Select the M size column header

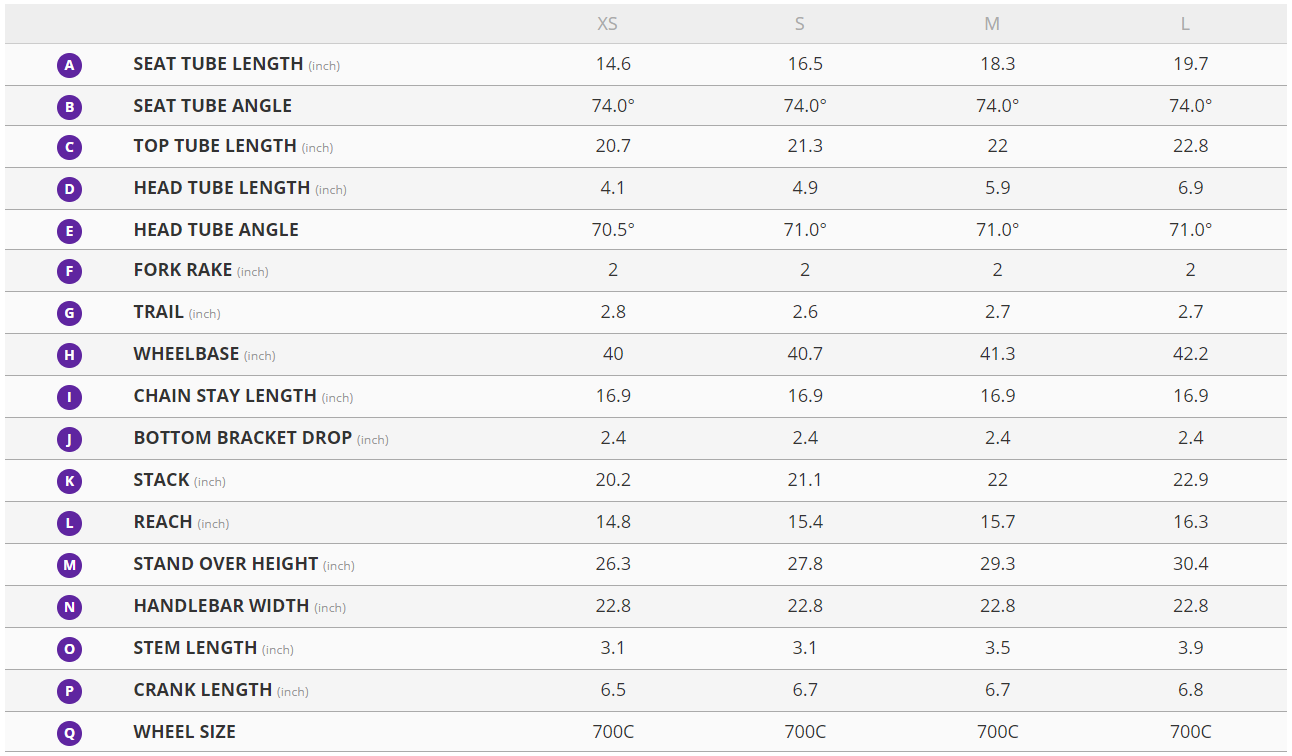[992, 24]
